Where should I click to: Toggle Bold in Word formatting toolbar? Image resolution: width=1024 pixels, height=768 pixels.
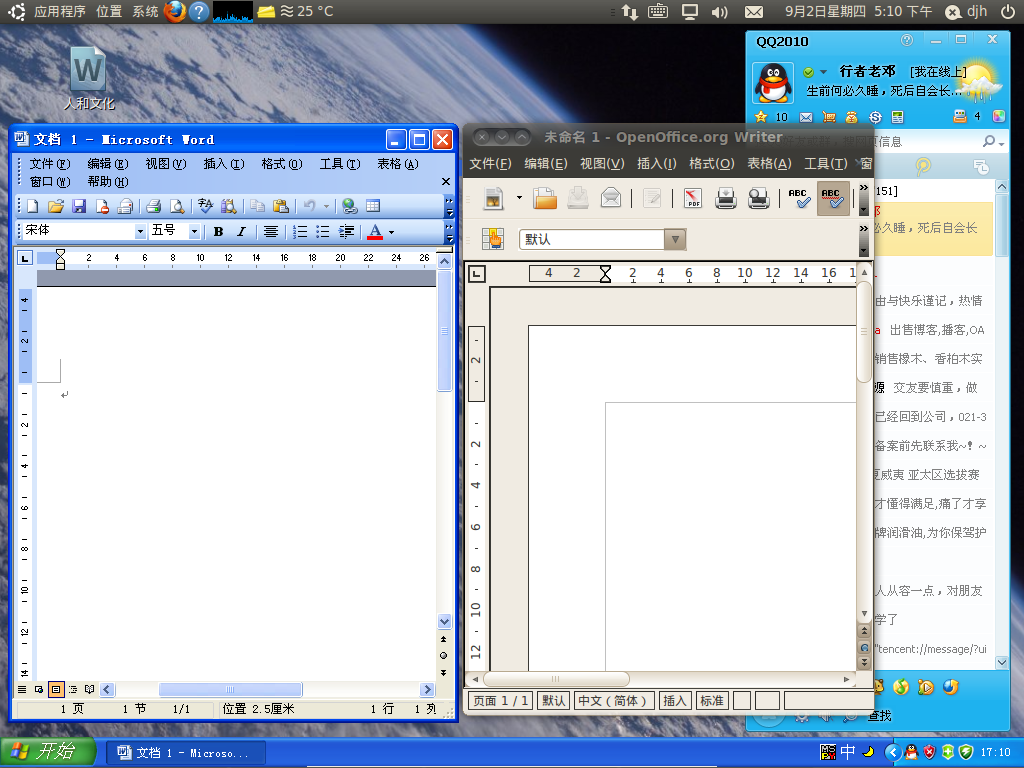tap(218, 231)
